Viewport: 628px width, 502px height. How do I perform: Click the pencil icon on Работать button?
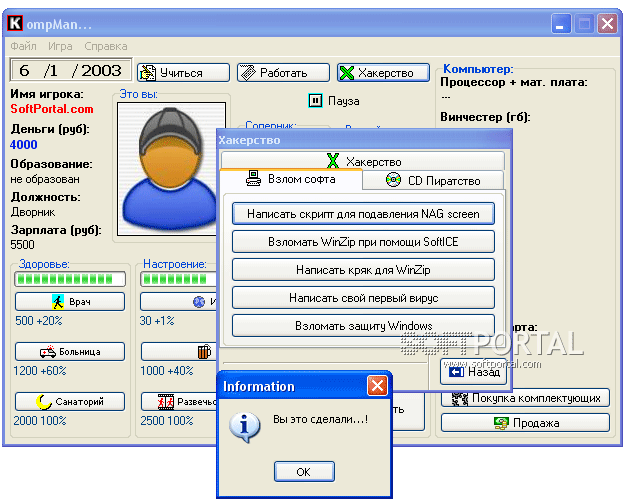pyautogui.click(x=248, y=73)
